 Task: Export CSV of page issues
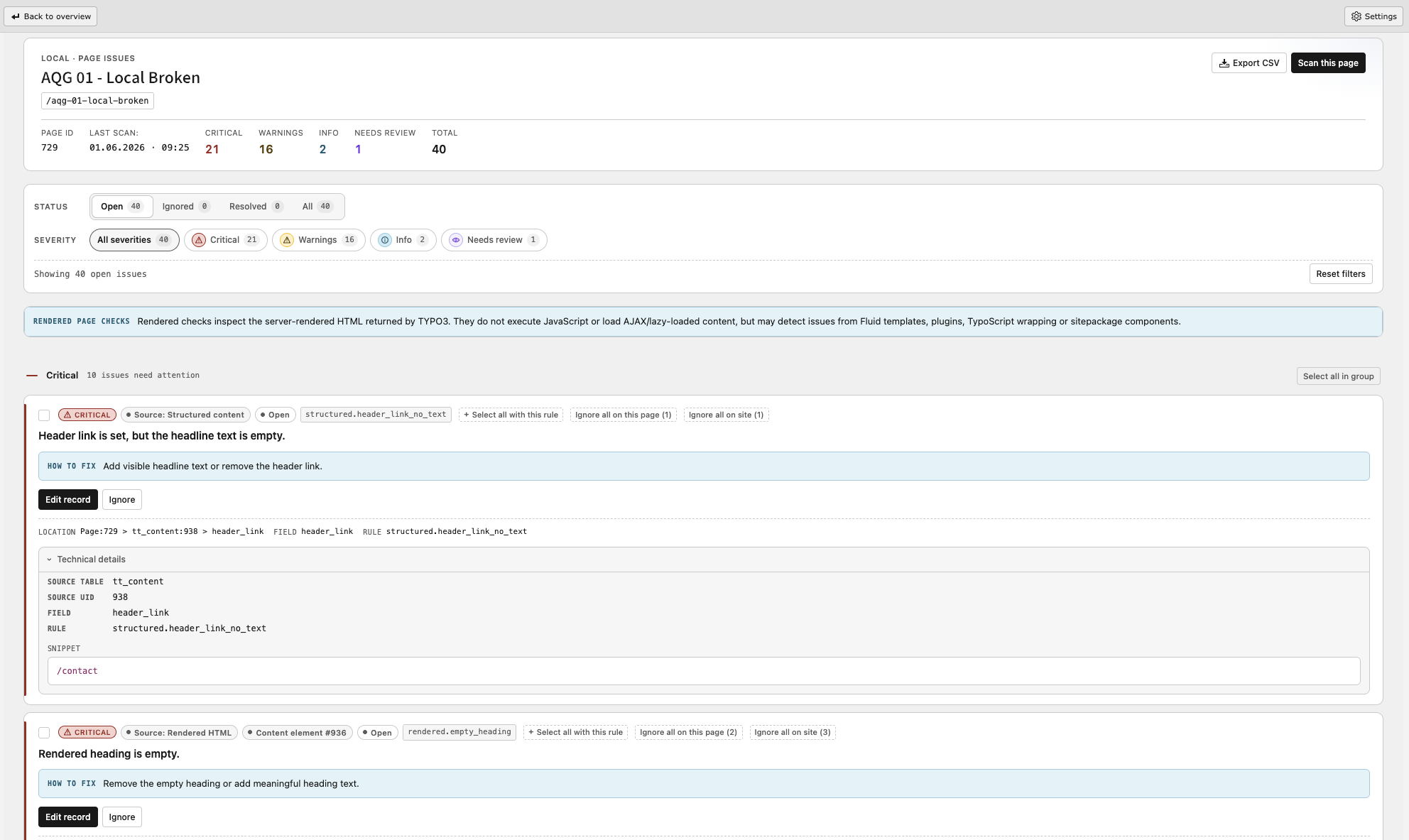(1248, 63)
